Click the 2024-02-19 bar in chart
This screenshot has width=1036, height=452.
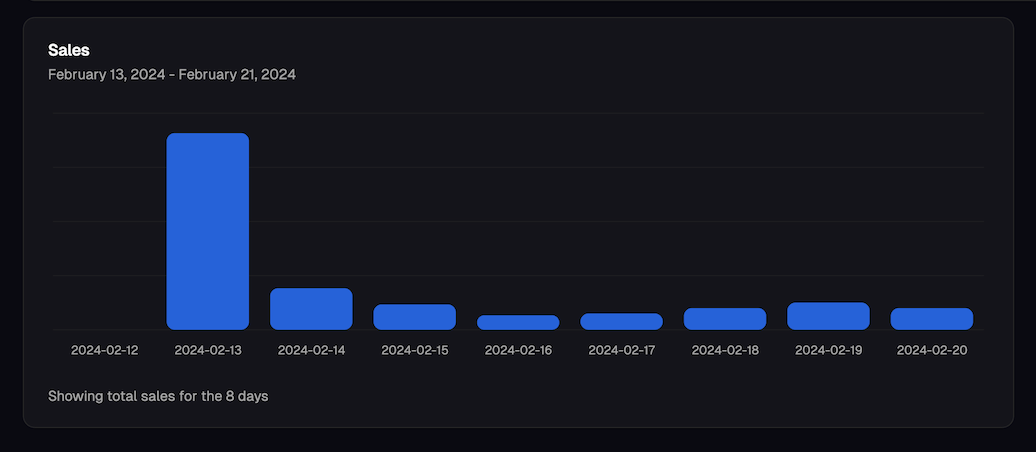coord(828,316)
